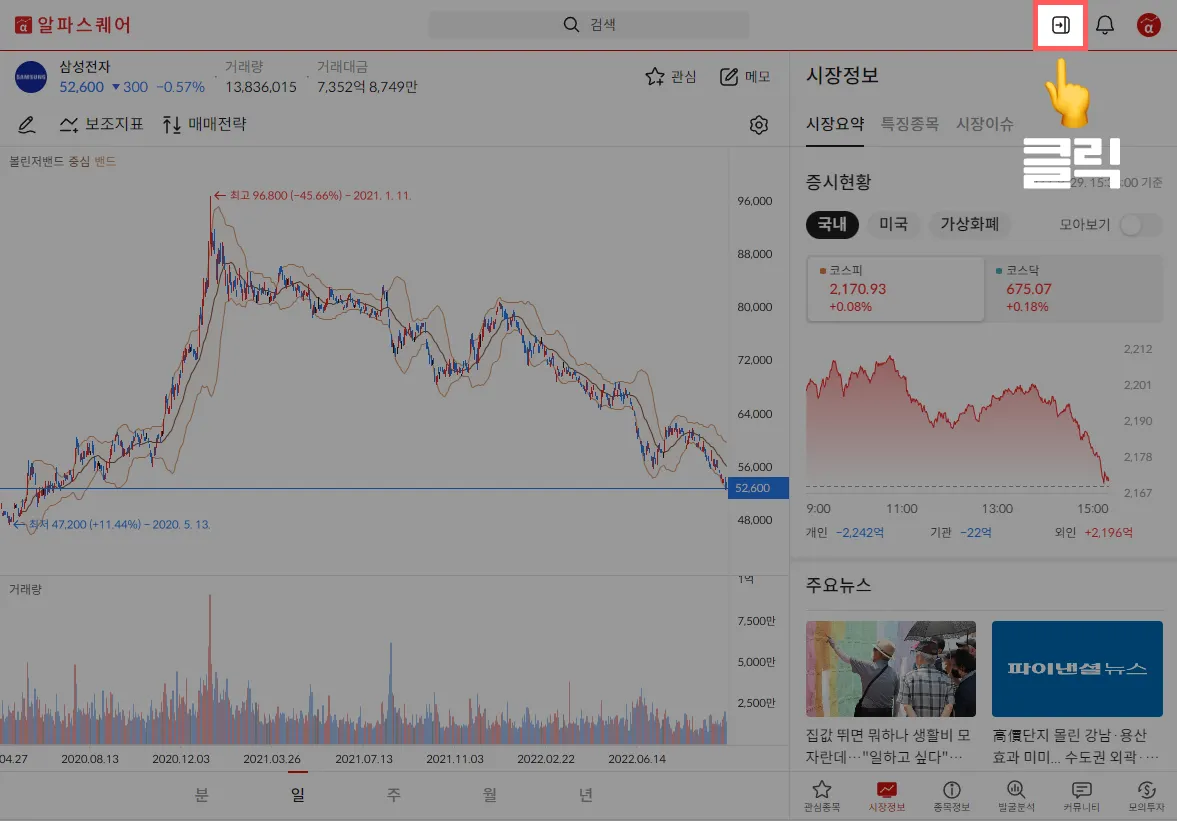Open the 高價단지 몰린 강남 news headline
This screenshot has width=1177, height=821.
point(1076,746)
